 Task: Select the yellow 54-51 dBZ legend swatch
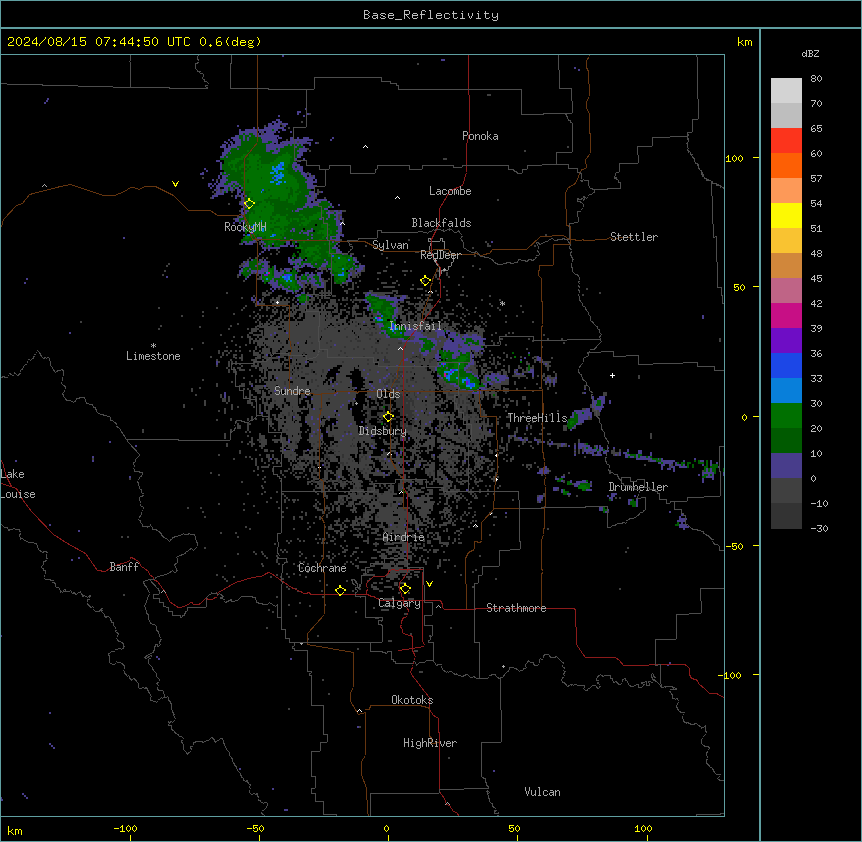tap(786, 215)
